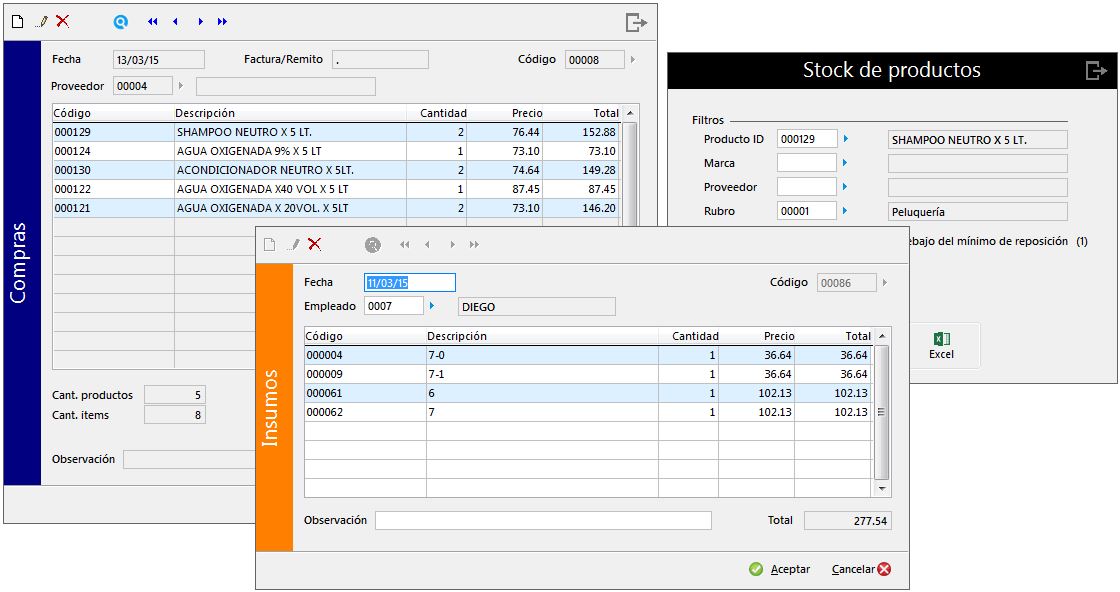Click the Insumos table scrollbar down arrow
This screenshot has height=592, width=1120.
pos(881,489)
